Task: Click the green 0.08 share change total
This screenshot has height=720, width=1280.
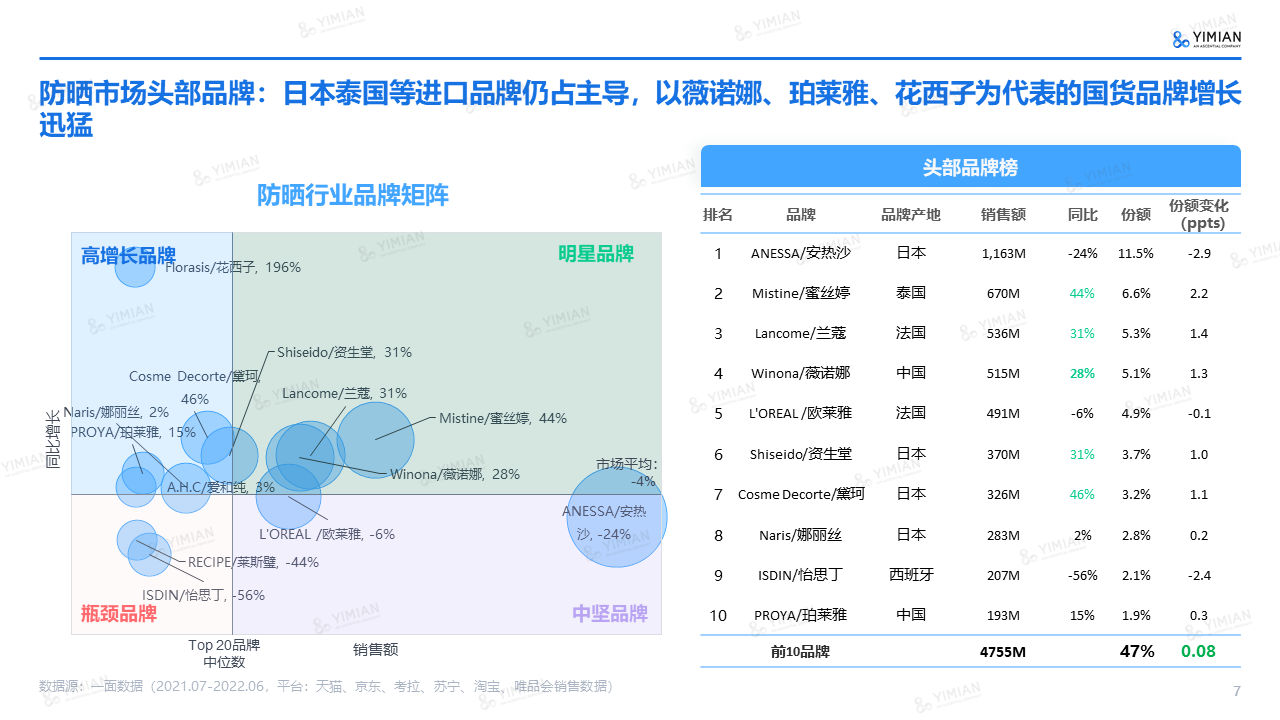Action: click(1198, 652)
